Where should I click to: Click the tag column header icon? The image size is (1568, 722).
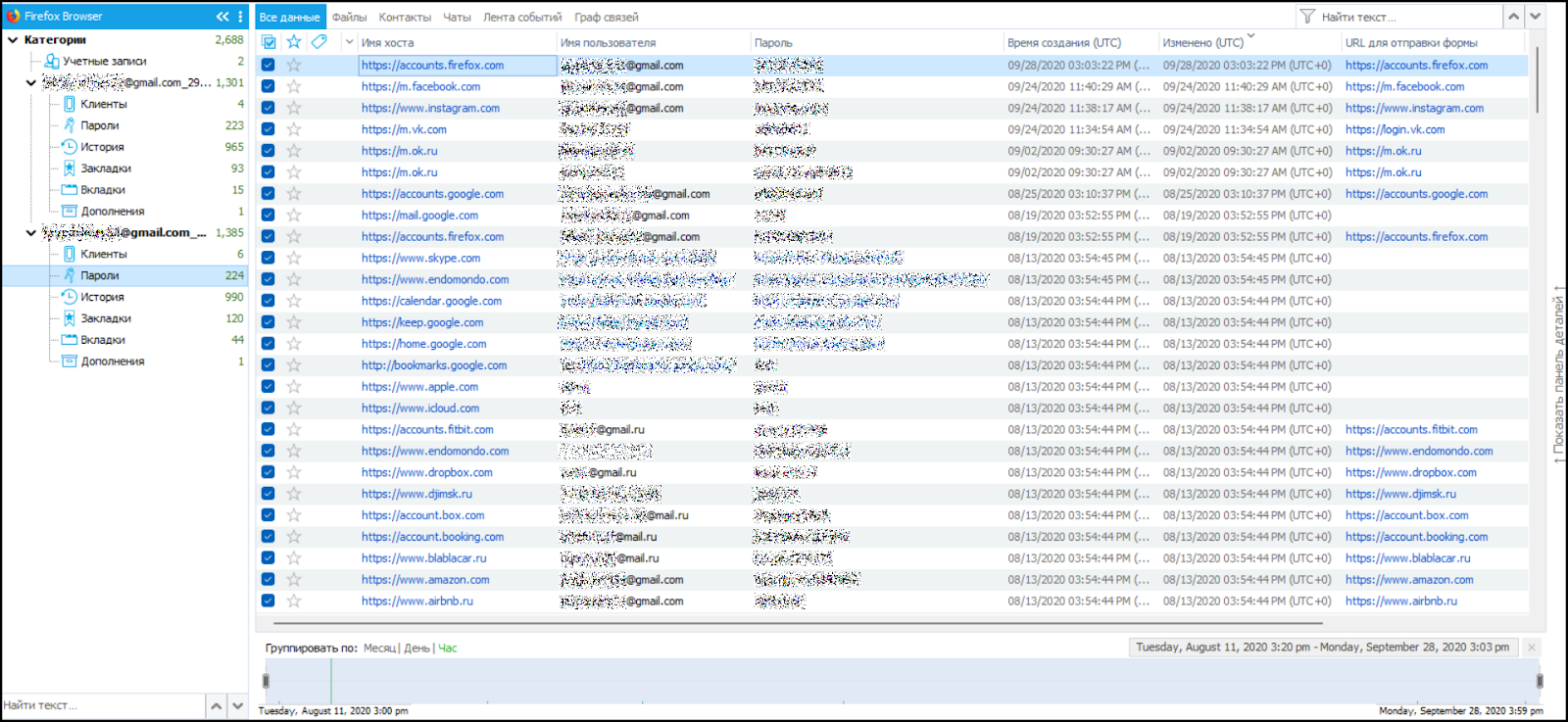click(x=318, y=42)
